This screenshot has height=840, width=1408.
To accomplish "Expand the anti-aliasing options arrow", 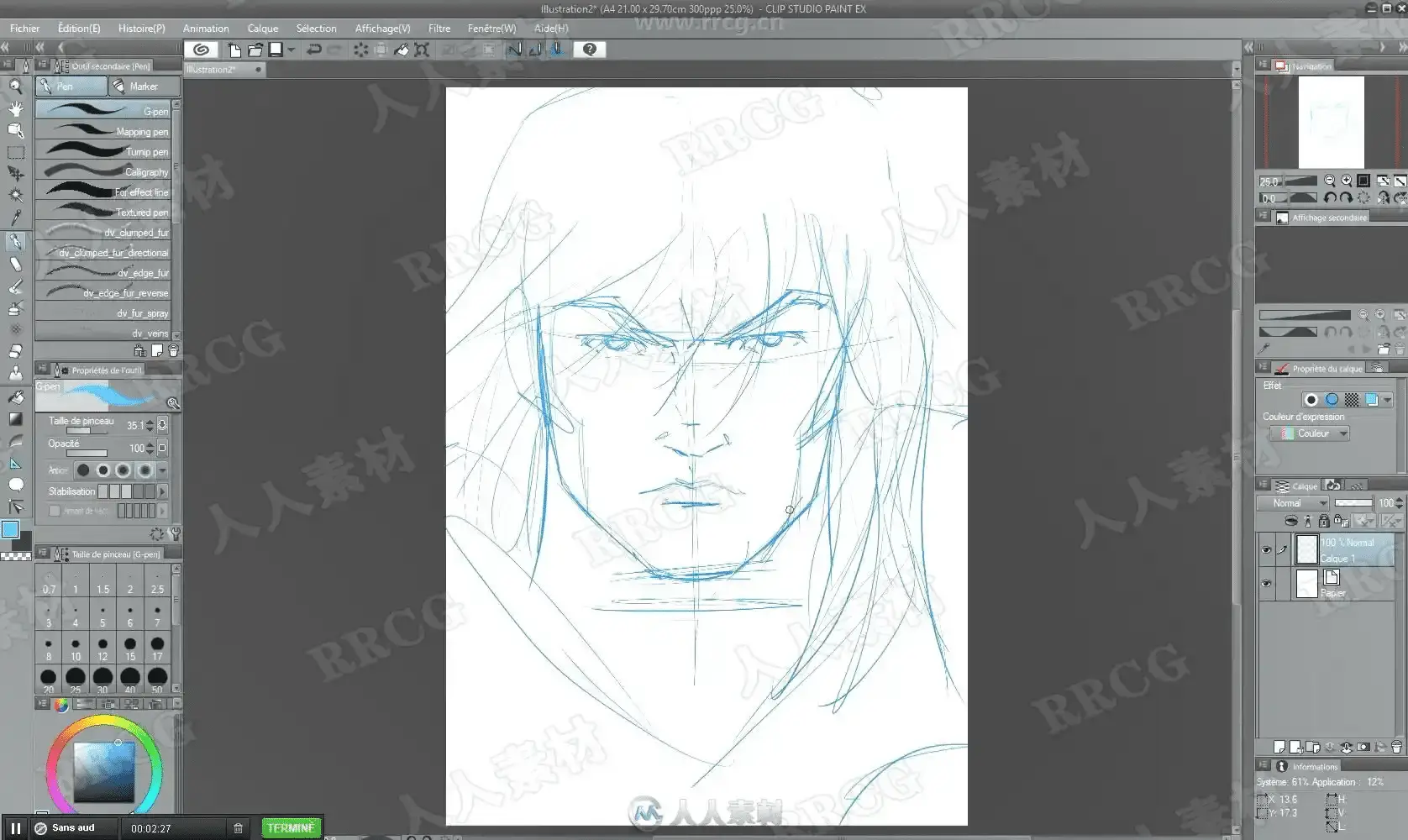I will tap(163, 470).
